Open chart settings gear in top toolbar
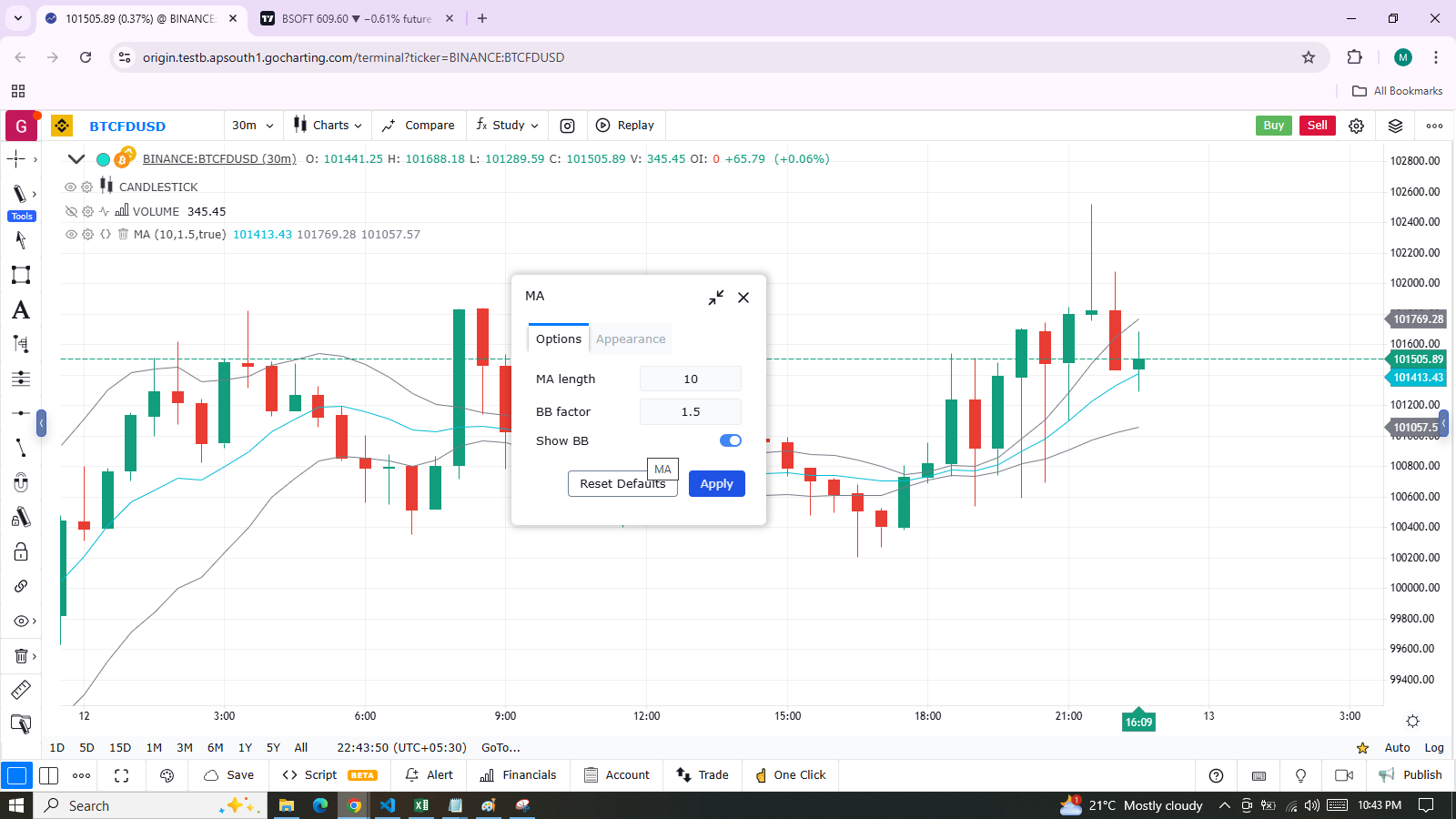The image size is (1456, 819). 1356,126
